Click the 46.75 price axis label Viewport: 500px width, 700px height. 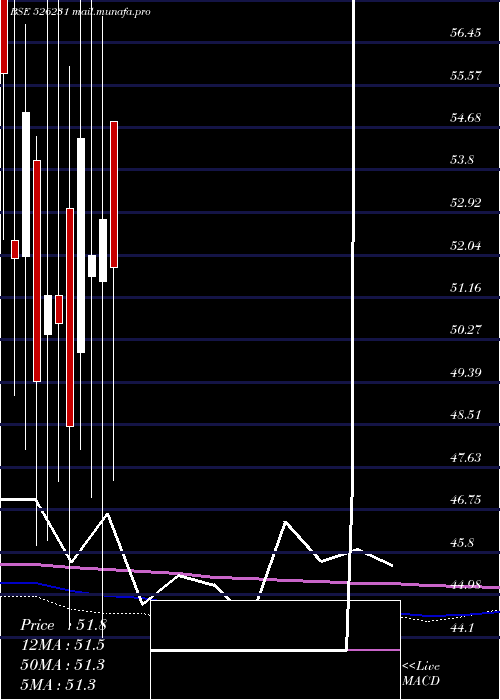click(x=466, y=500)
